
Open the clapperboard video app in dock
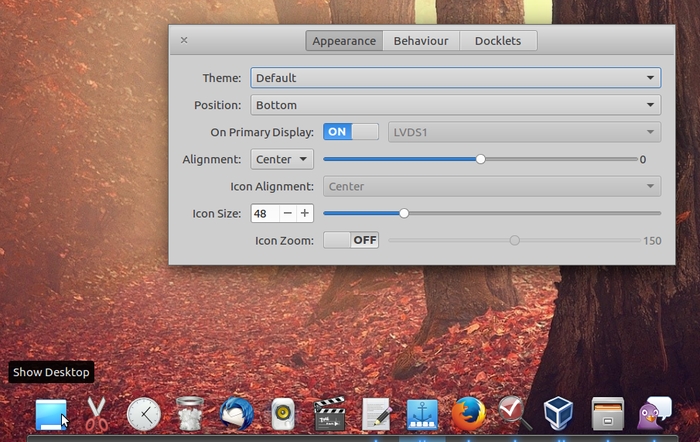329,413
